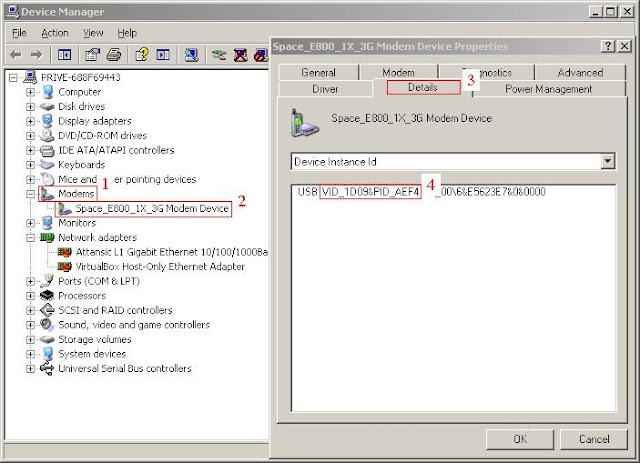Open the Action menu
The width and height of the screenshot is (640, 463).
pos(55,33)
